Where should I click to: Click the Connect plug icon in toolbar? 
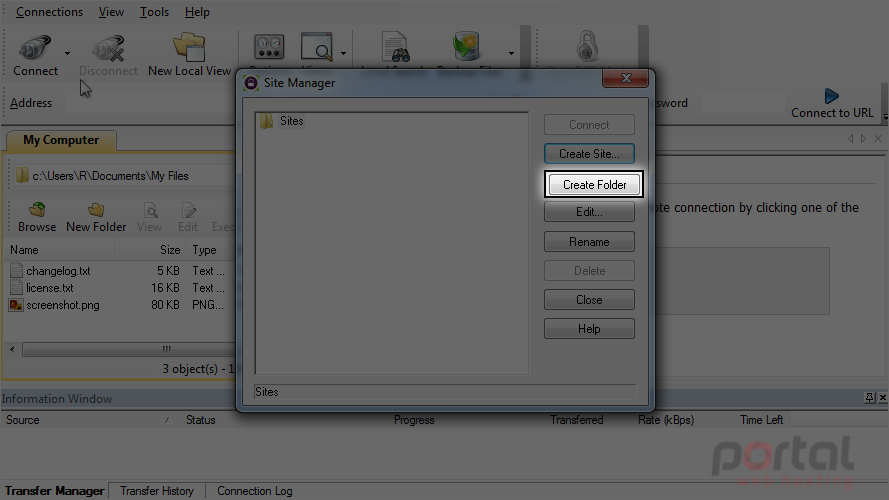pos(35,48)
